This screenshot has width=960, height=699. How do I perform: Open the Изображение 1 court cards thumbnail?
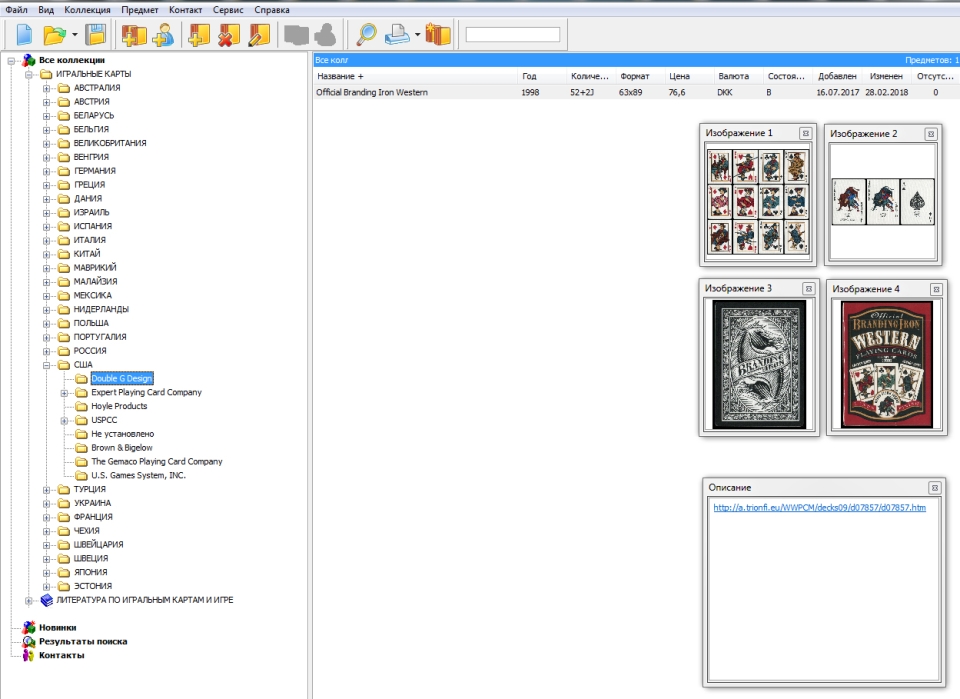758,201
